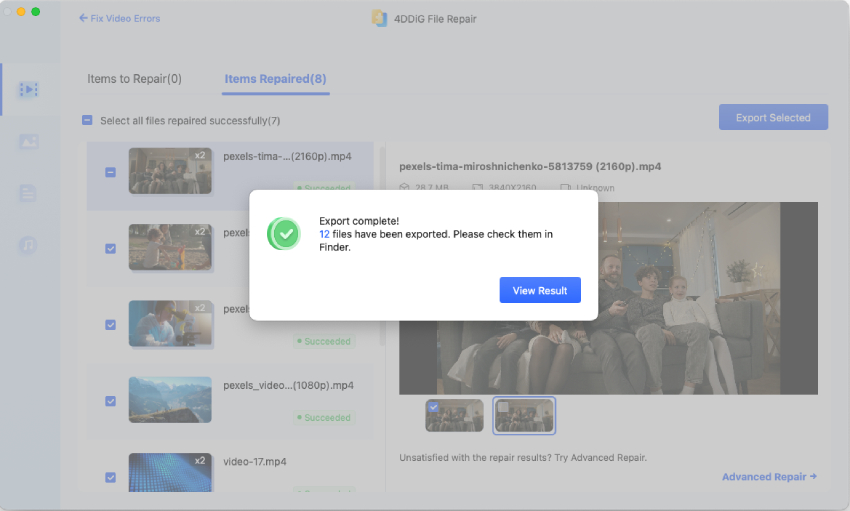Open Advanced Repair link
The image size is (850, 511).
(769, 477)
